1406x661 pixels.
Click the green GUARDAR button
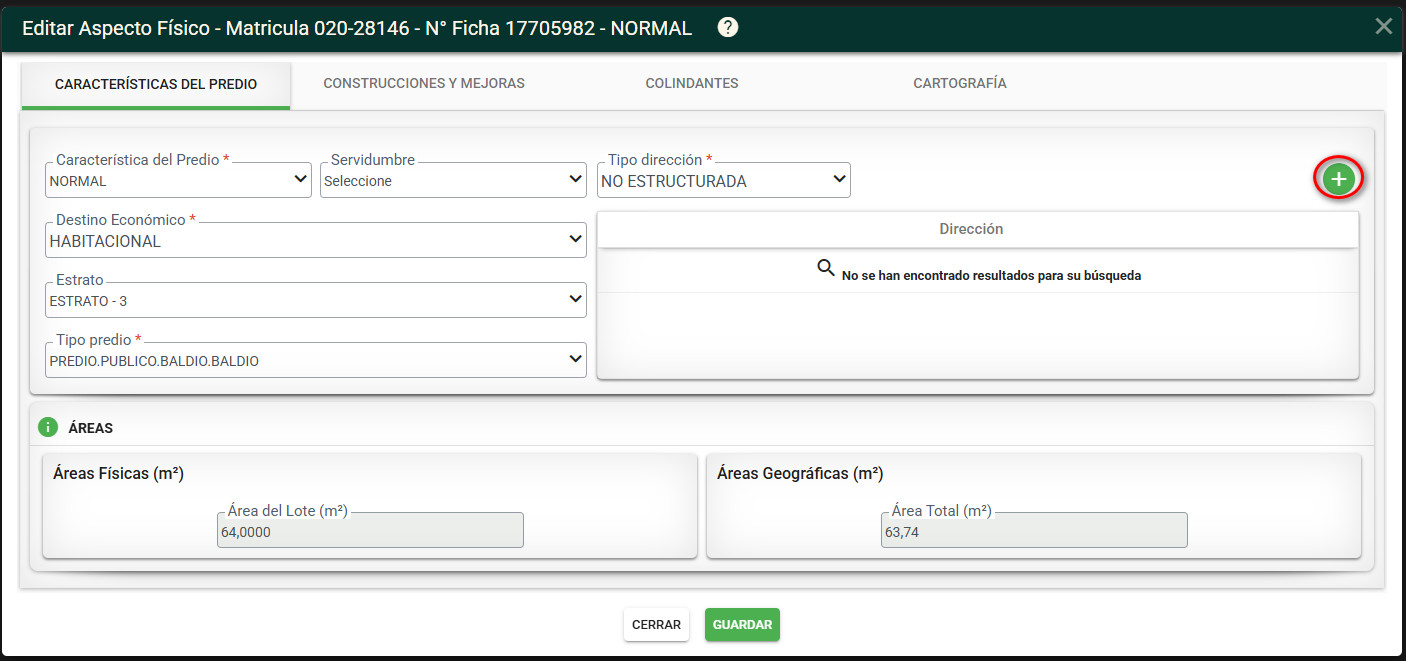(742, 625)
